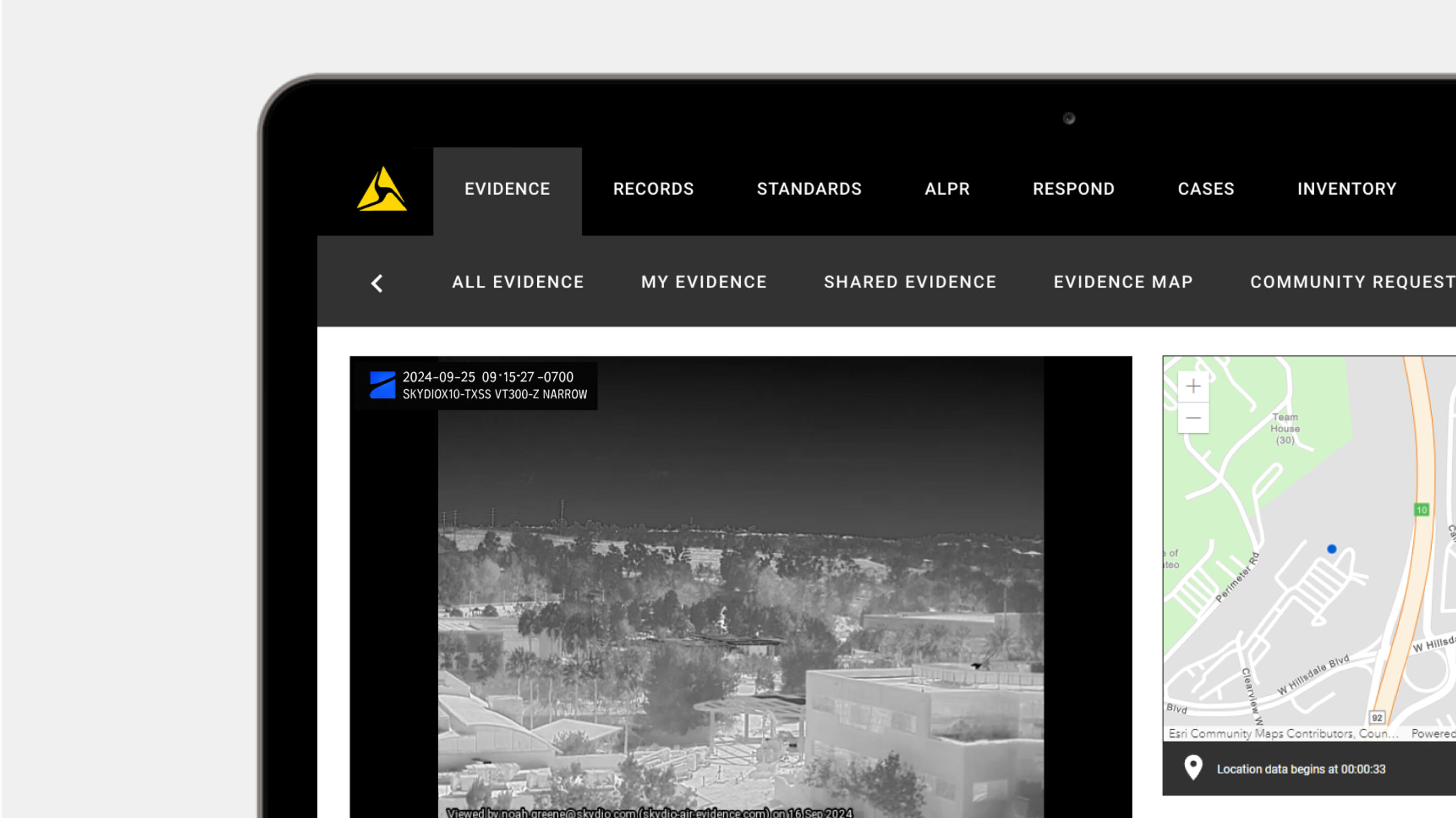Zoom in on the map

click(1193, 386)
